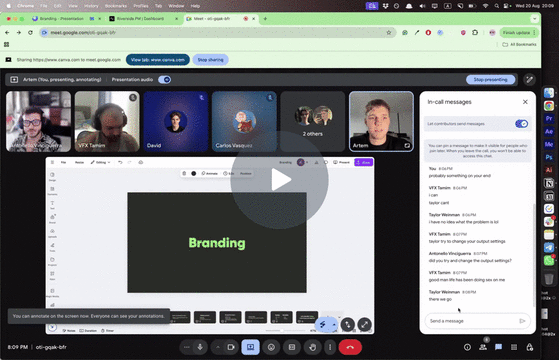Open the people panel icon
559x360 pixels.
pyautogui.click(x=483, y=347)
